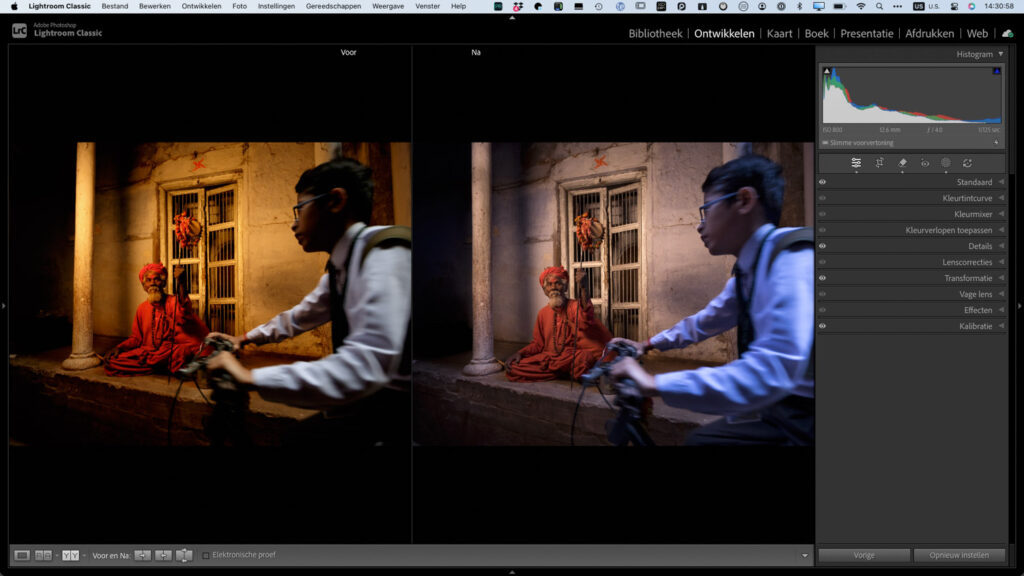Toggle the Kalibratie panel eye switch
The height and width of the screenshot is (576, 1024).
822,326
